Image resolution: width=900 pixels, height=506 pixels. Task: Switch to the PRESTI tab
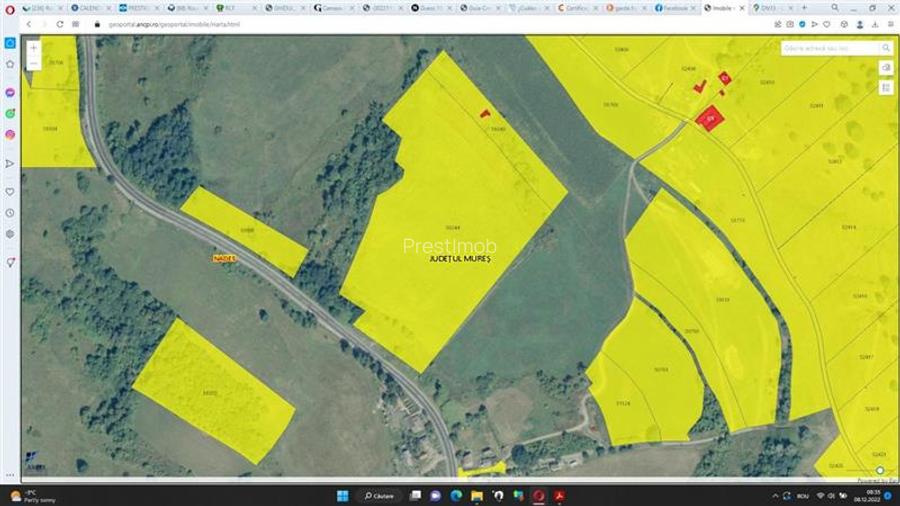click(x=138, y=8)
